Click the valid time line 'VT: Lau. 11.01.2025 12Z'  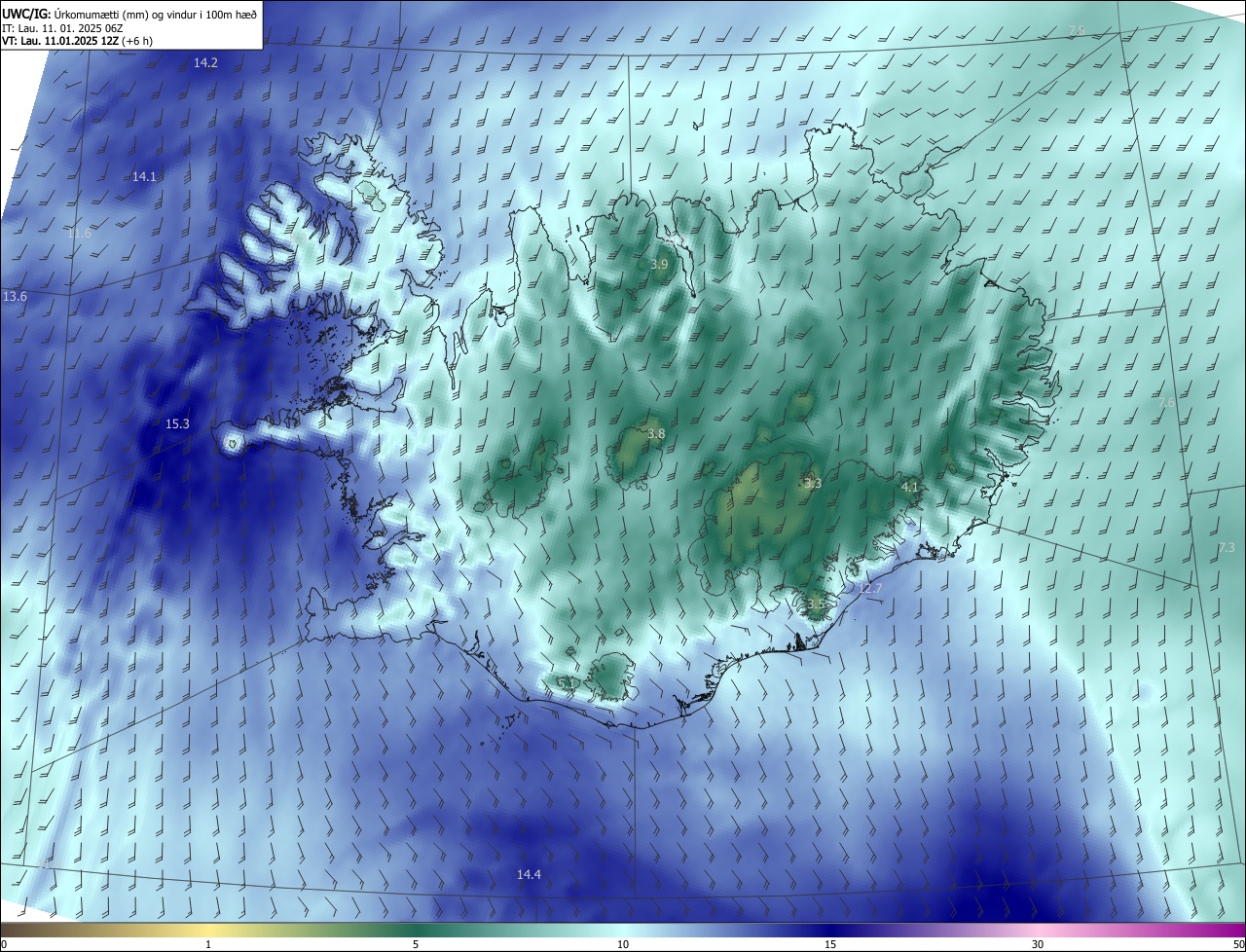tap(62, 41)
